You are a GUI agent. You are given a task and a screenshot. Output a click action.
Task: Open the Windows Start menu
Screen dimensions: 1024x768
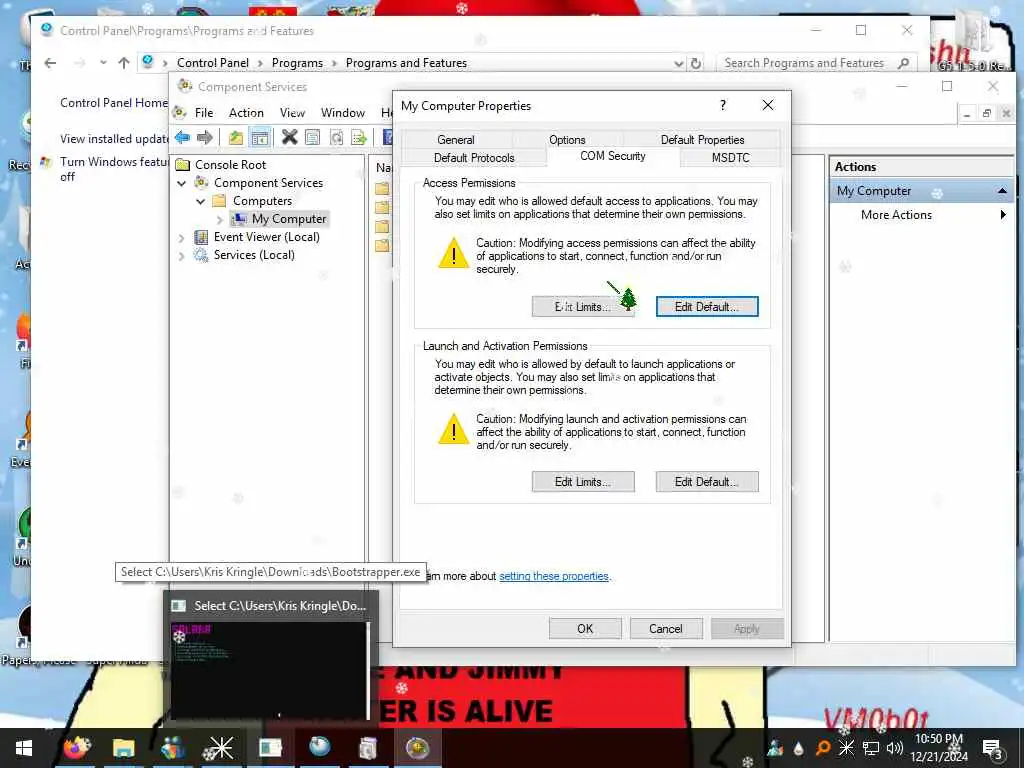coord(24,748)
